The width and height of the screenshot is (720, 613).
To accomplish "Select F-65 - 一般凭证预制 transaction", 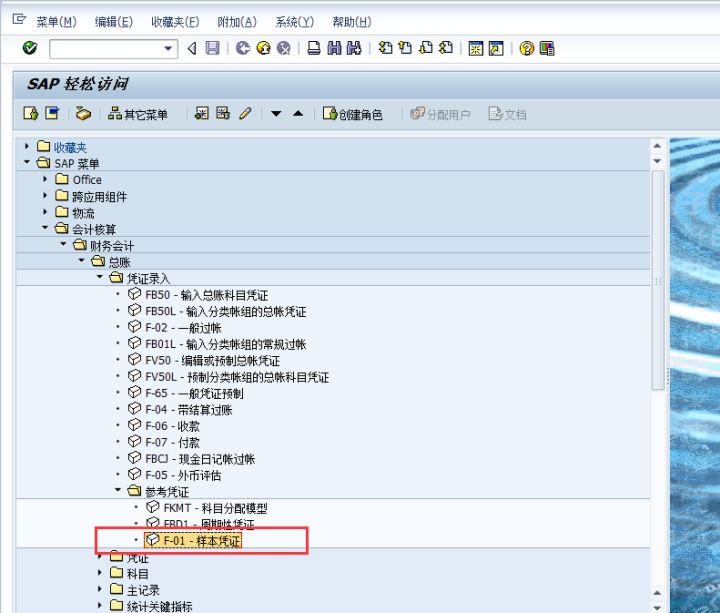I will tap(194, 393).
